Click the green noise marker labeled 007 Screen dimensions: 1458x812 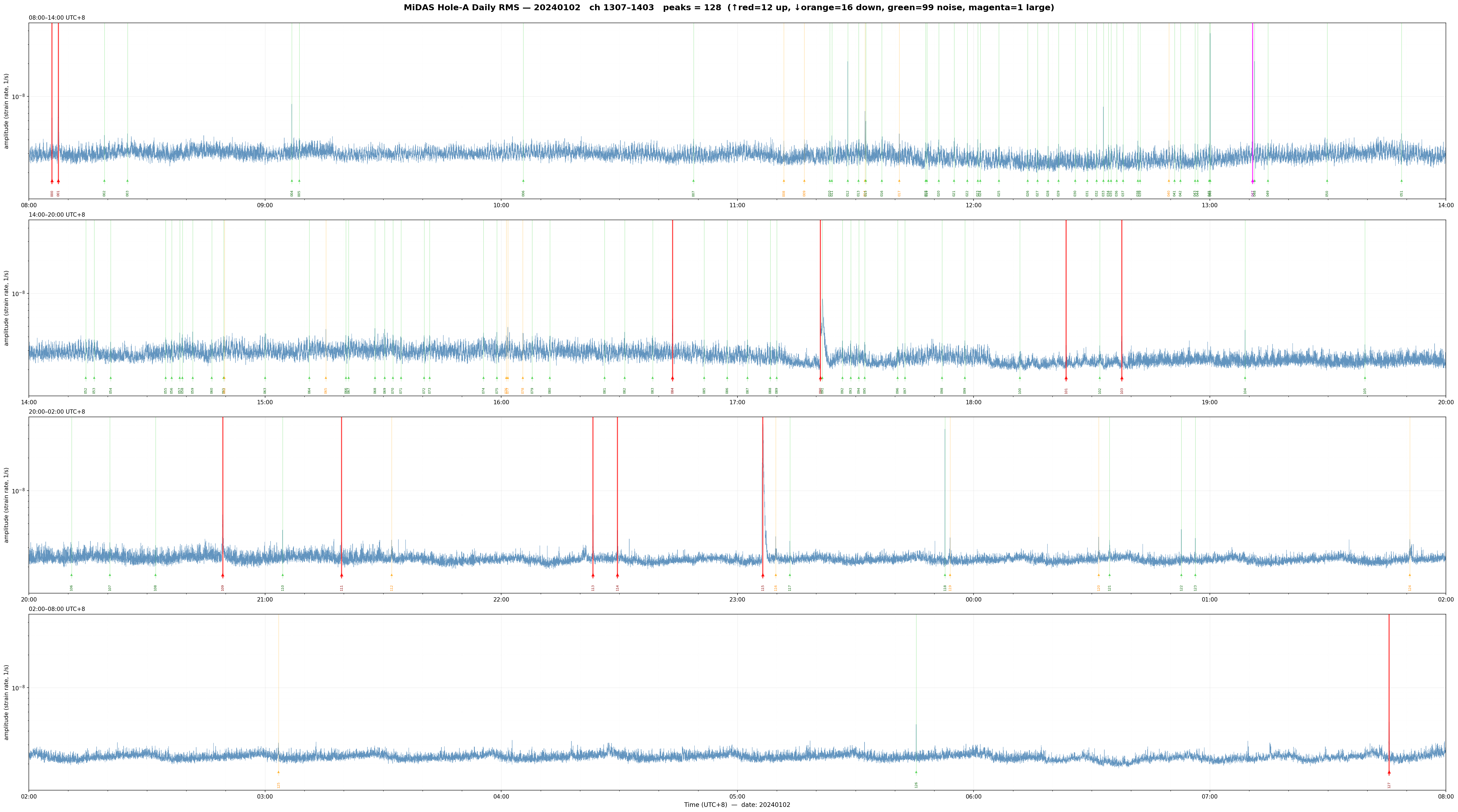click(693, 181)
